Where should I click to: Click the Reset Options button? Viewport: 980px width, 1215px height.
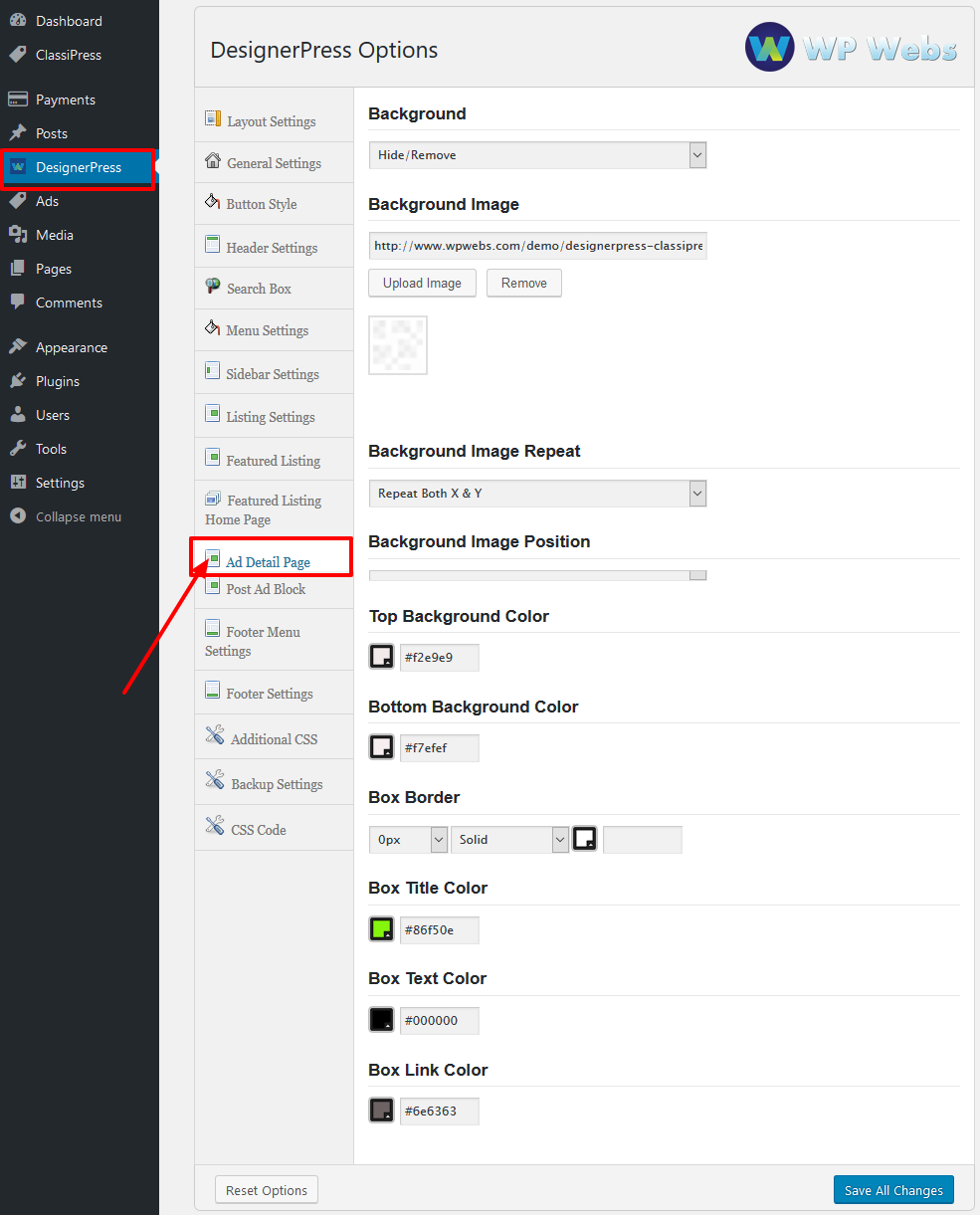[267, 1190]
